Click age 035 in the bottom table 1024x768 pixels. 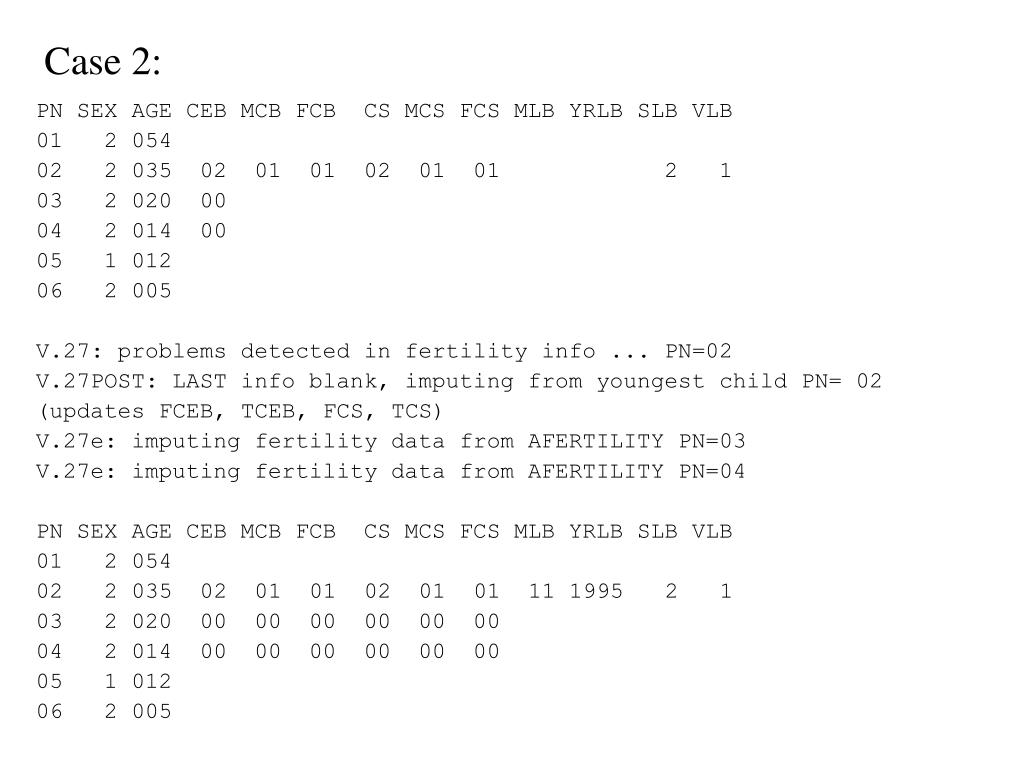tap(152, 592)
